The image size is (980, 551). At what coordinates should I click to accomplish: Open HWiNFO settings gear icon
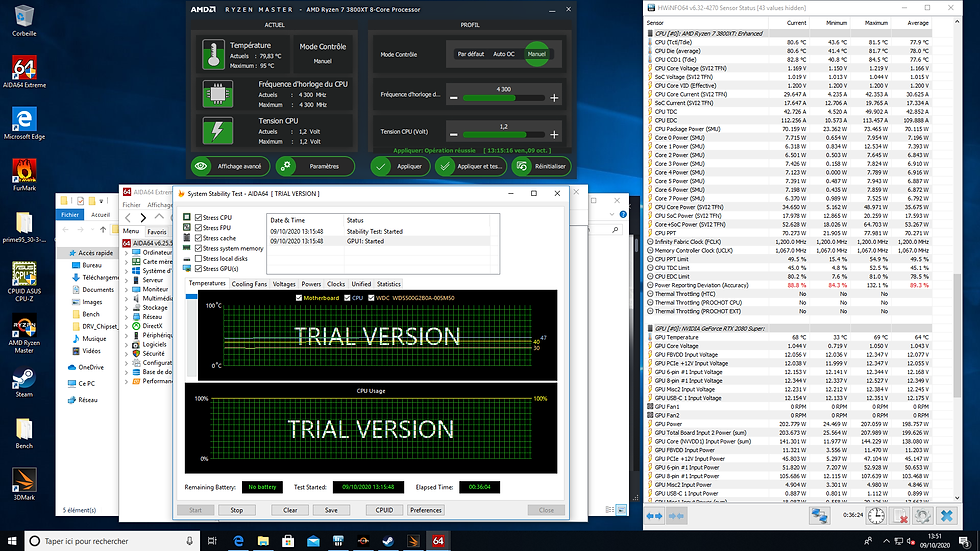(923, 515)
